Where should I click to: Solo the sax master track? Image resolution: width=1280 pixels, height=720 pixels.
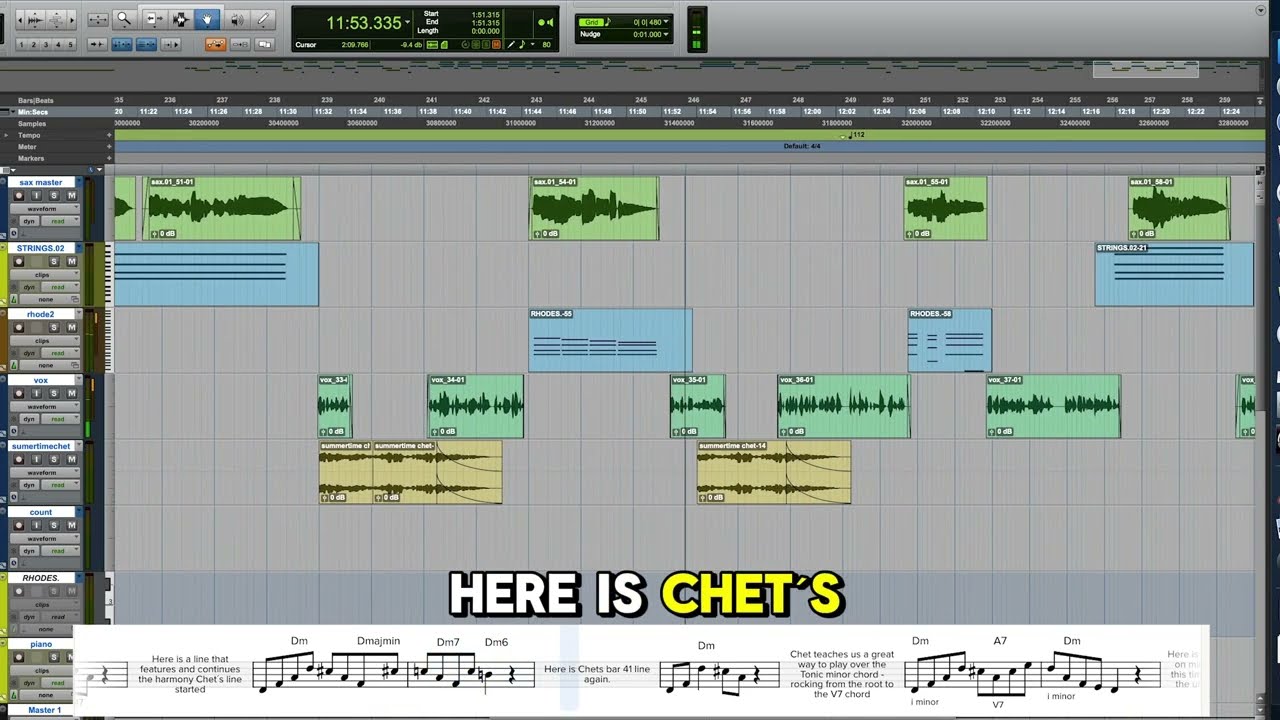(x=53, y=196)
